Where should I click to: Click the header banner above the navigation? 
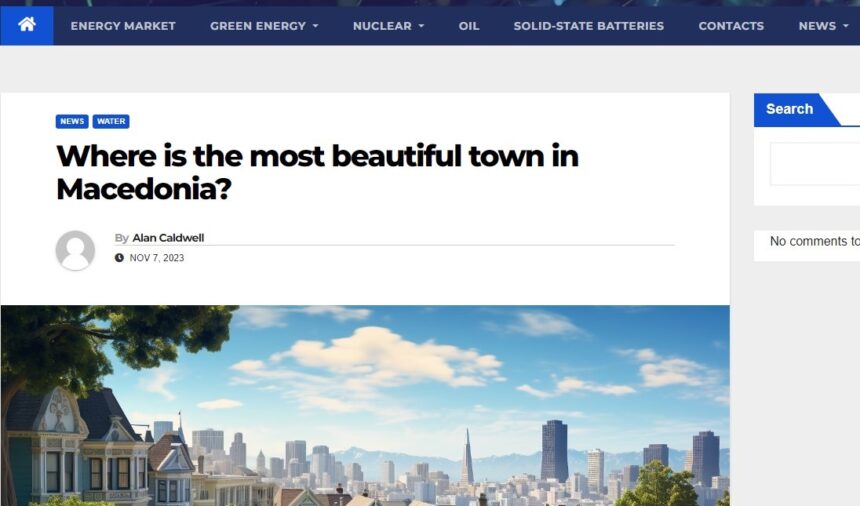pos(430,3)
